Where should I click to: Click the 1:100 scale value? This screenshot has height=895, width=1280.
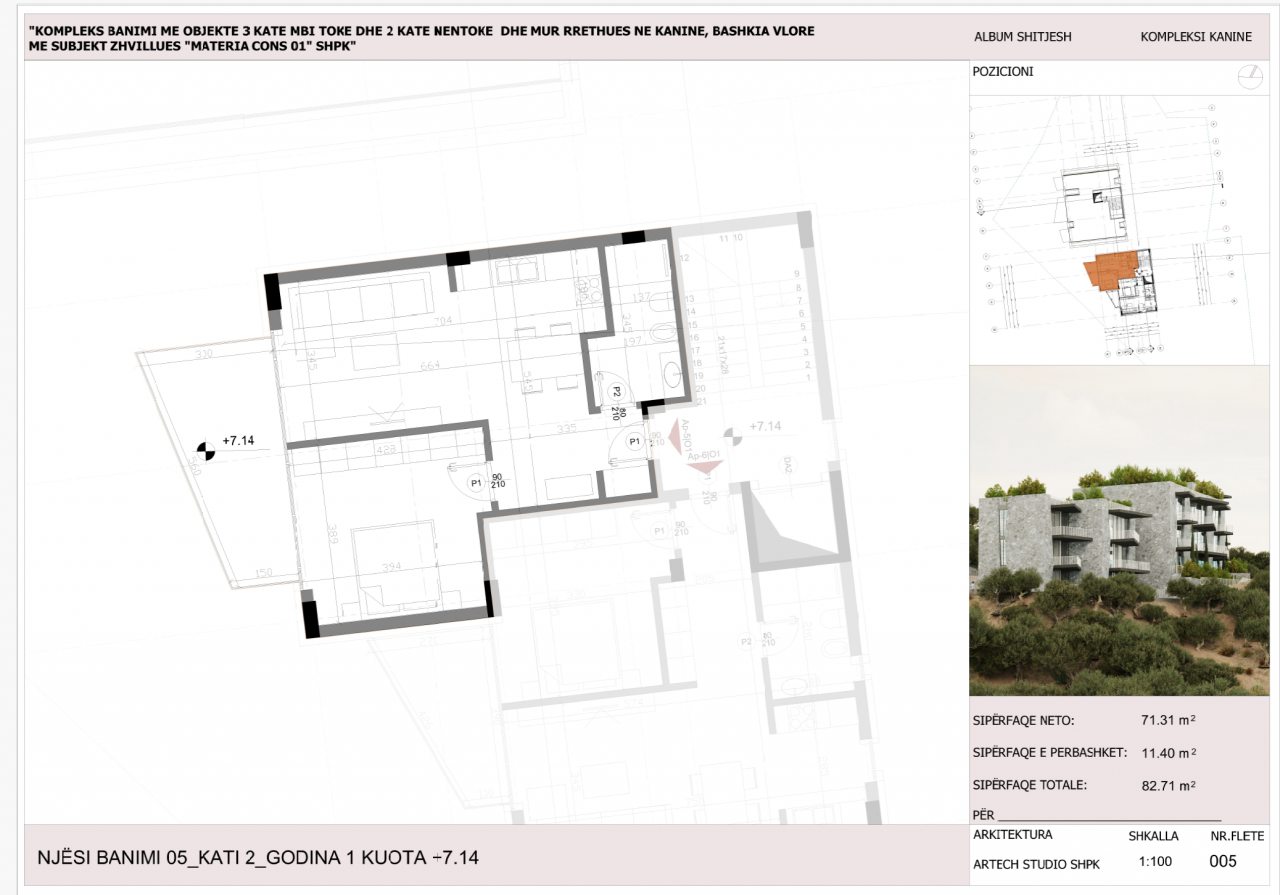pos(1156,861)
